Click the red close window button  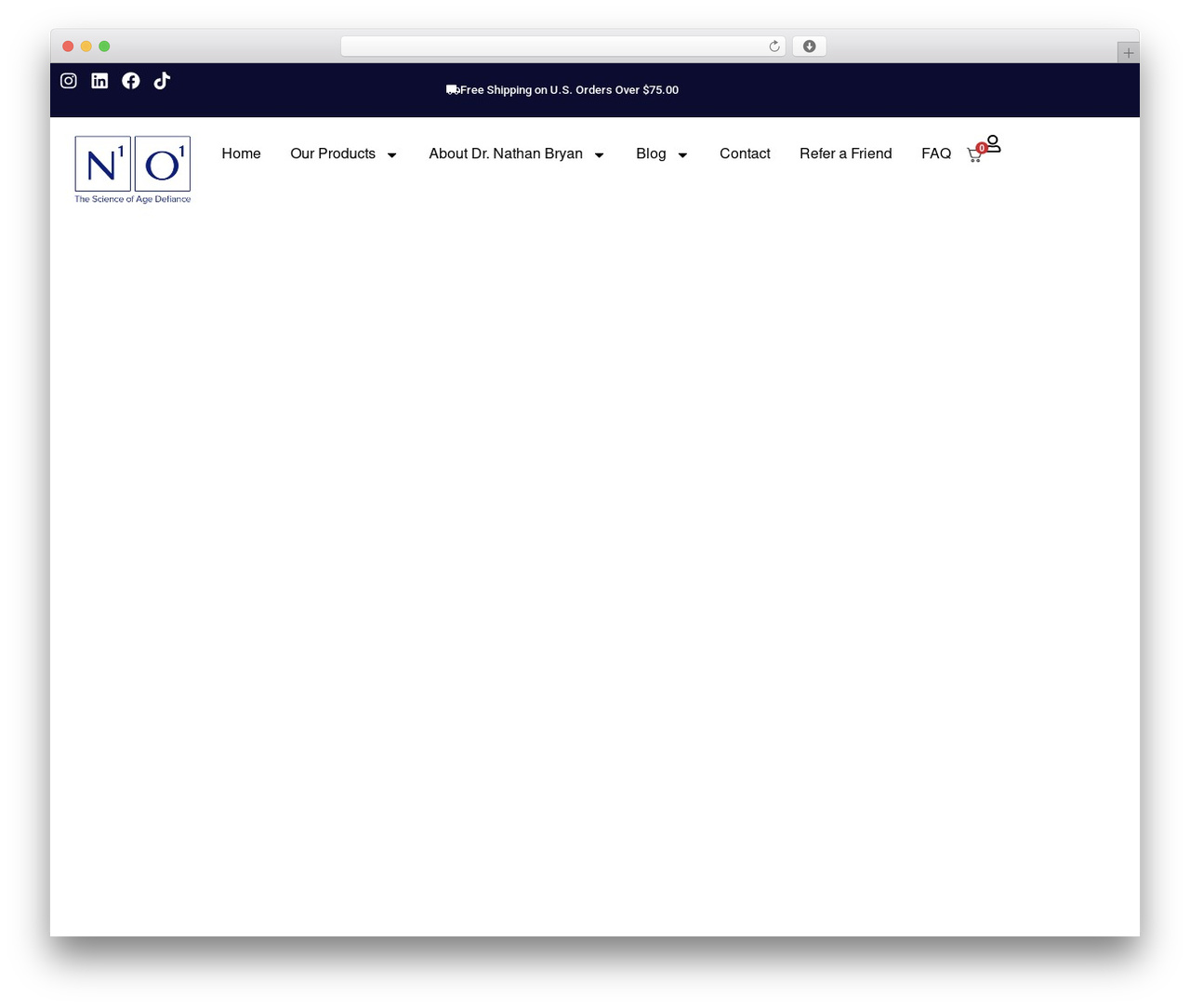(x=68, y=46)
